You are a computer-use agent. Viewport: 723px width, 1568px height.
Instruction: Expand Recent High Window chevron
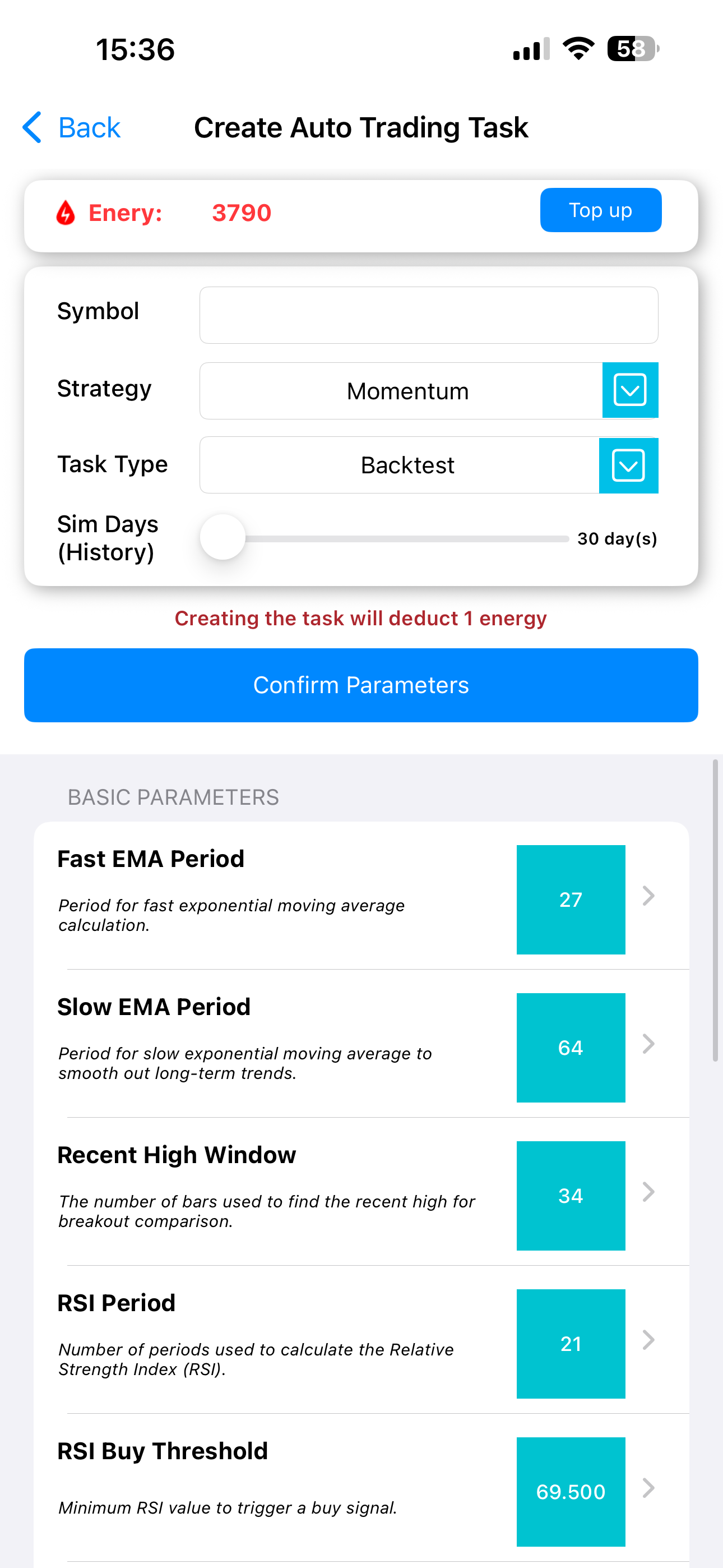click(649, 1192)
